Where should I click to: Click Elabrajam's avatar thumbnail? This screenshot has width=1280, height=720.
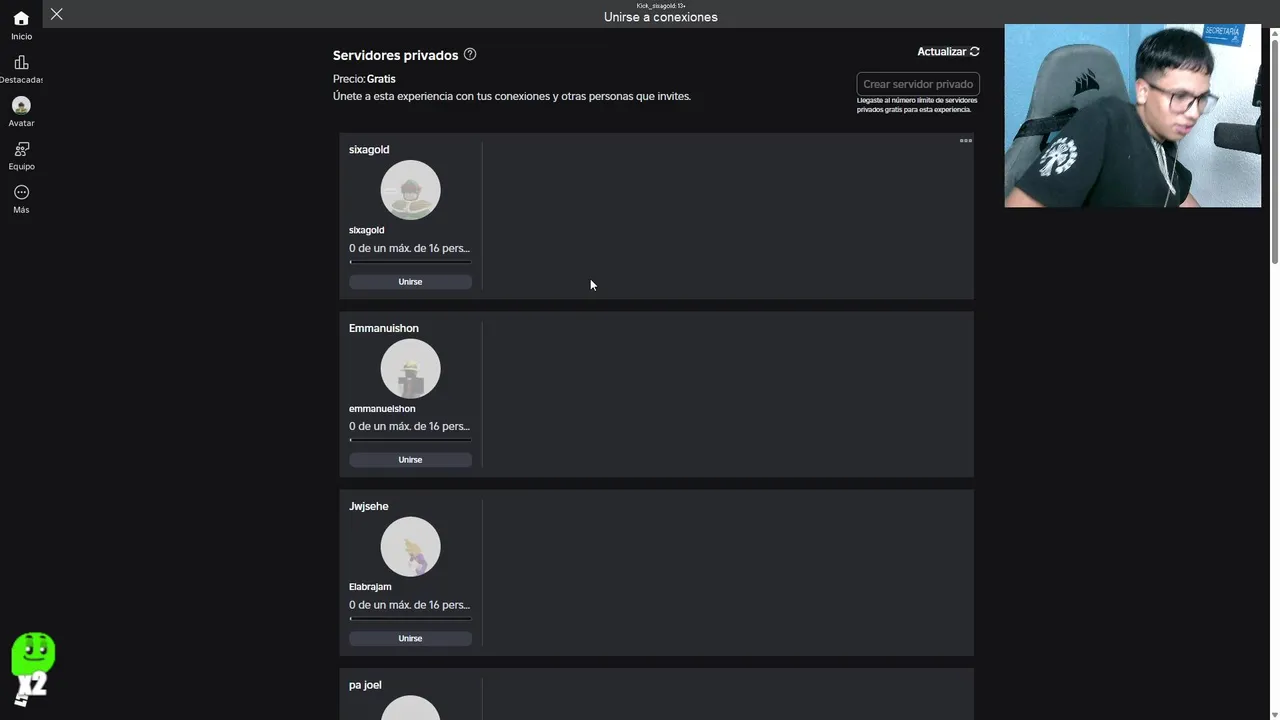[410, 547]
